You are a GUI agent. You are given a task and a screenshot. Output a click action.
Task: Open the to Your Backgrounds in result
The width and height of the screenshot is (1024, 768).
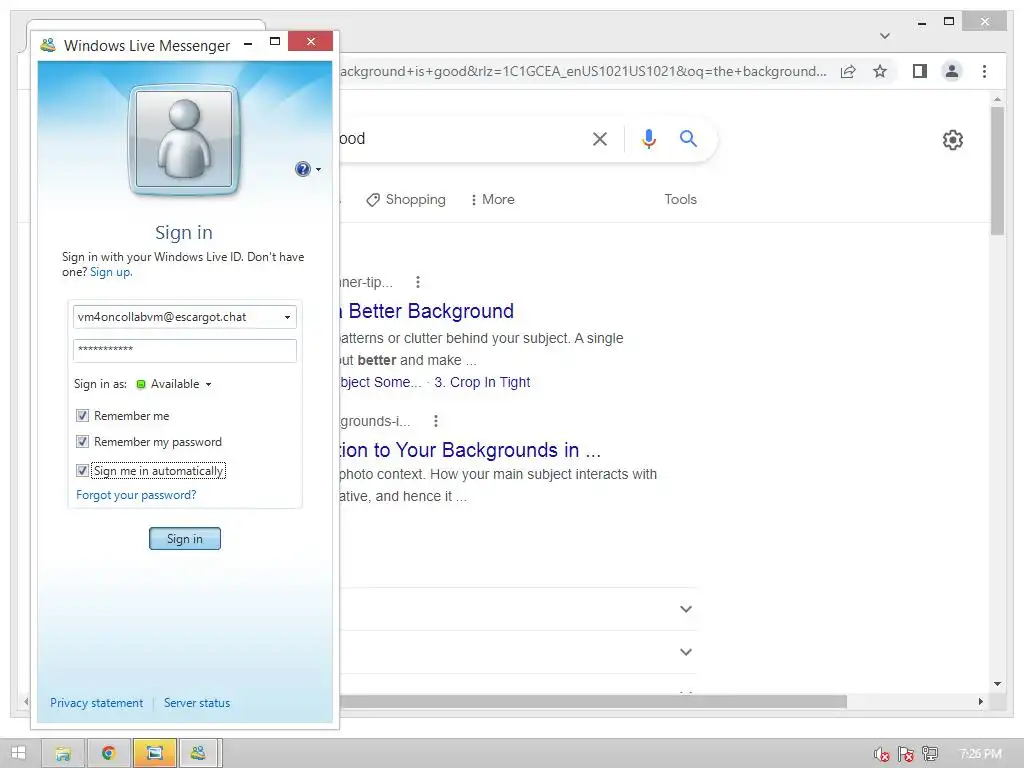click(x=470, y=450)
